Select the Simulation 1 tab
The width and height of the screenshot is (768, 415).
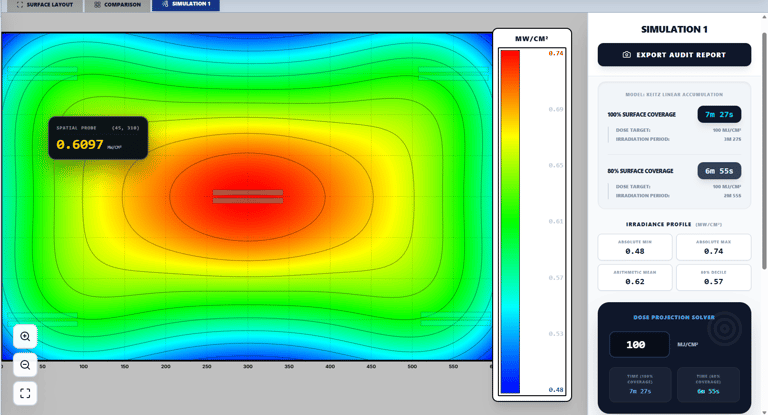186,4
